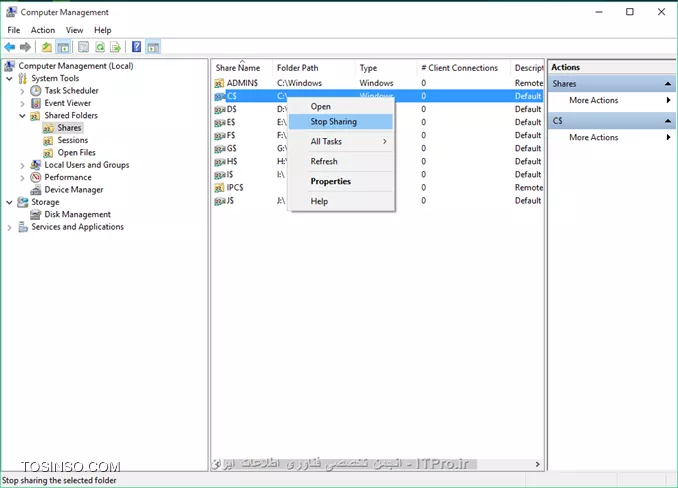Sort by Share Name column header

242,68
